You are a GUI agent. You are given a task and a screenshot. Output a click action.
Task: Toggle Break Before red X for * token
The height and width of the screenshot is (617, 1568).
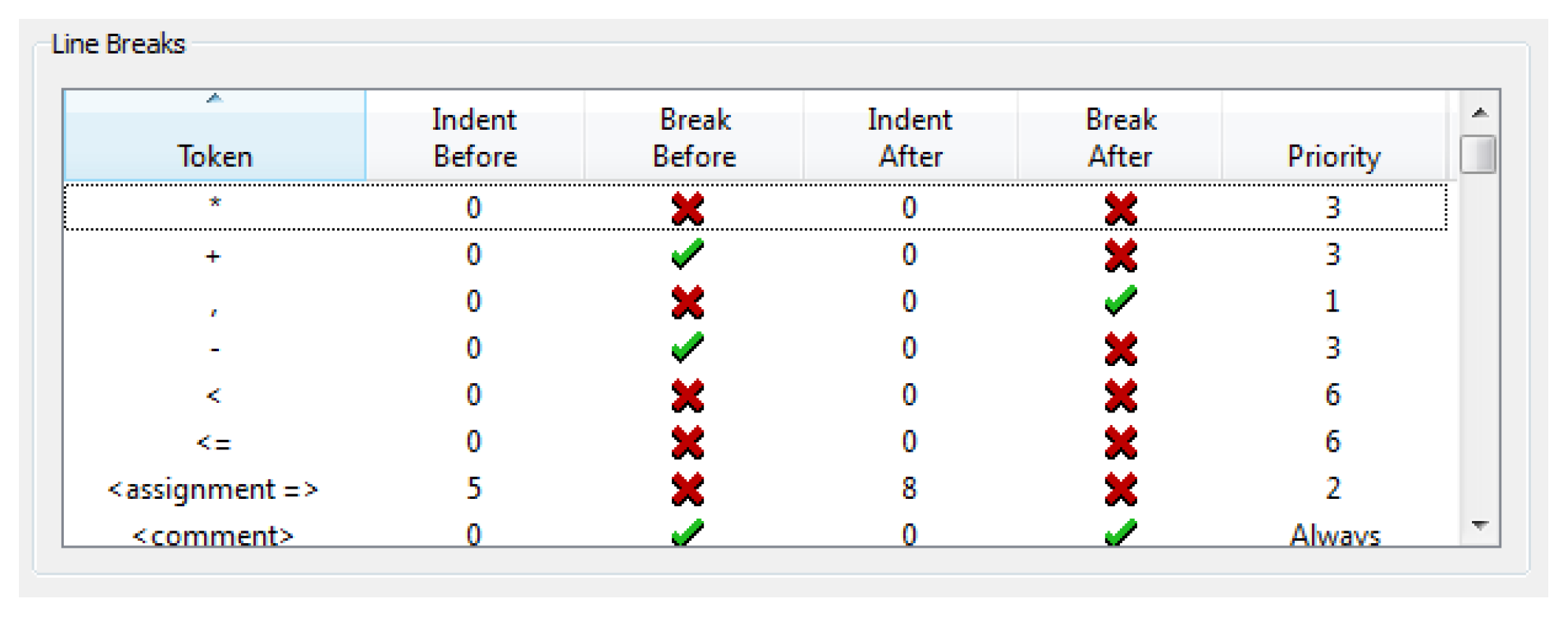[x=688, y=209]
